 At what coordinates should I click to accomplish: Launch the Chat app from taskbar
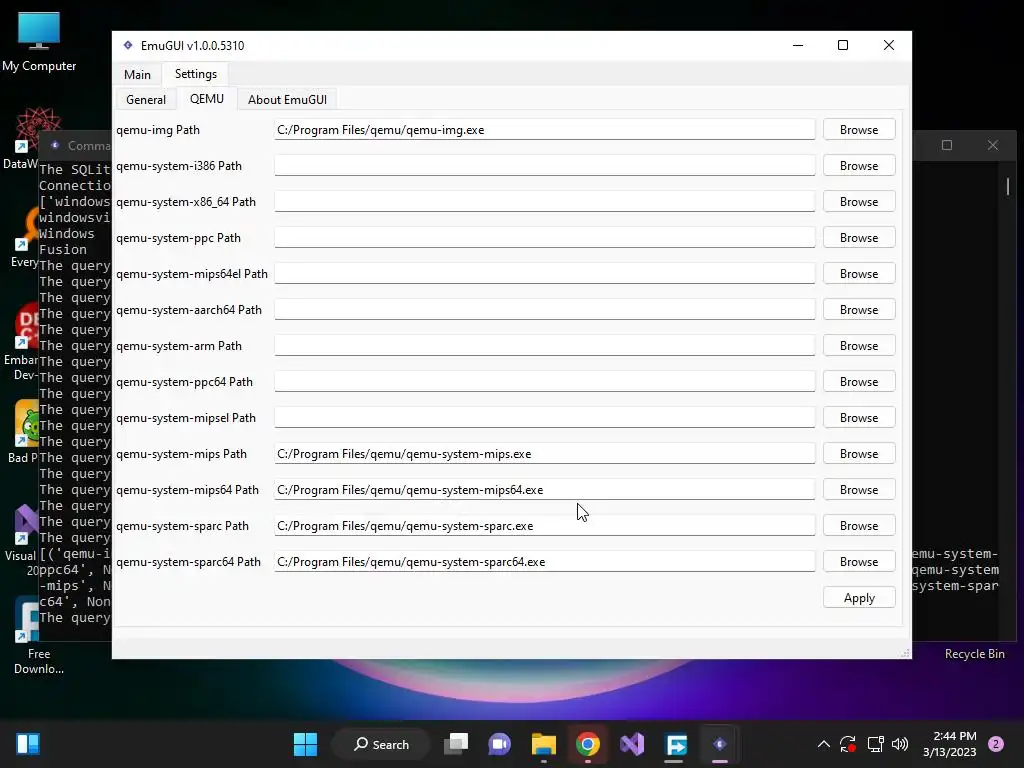(500, 744)
